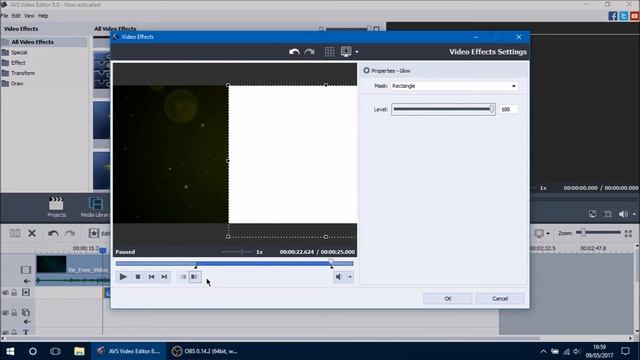Click the split icon on timeline toolbar
The image size is (640, 360).
[15, 233]
